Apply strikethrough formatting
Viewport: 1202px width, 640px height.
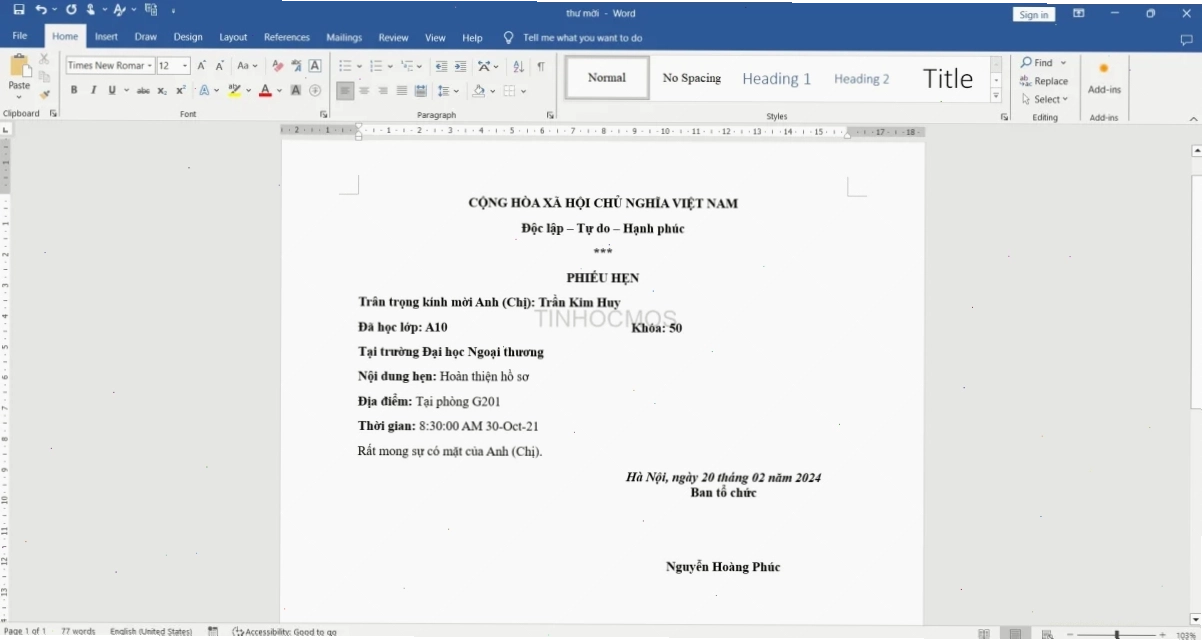(143, 90)
